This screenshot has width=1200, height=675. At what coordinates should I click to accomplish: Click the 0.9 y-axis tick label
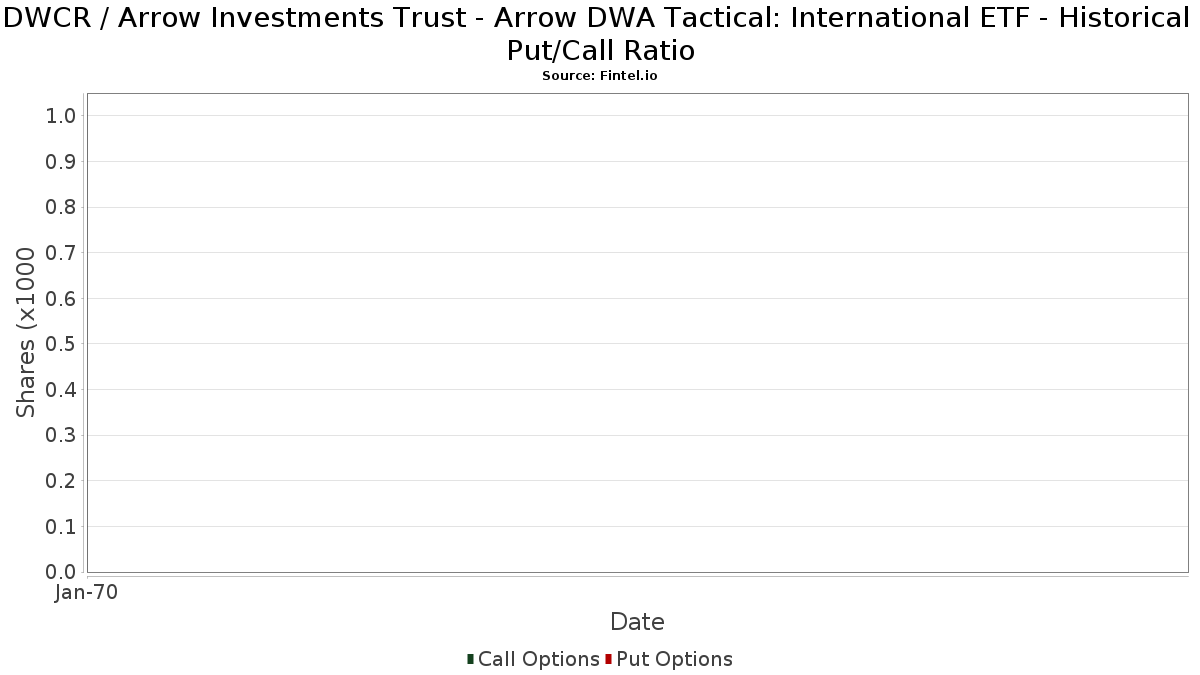(x=61, y=162)
